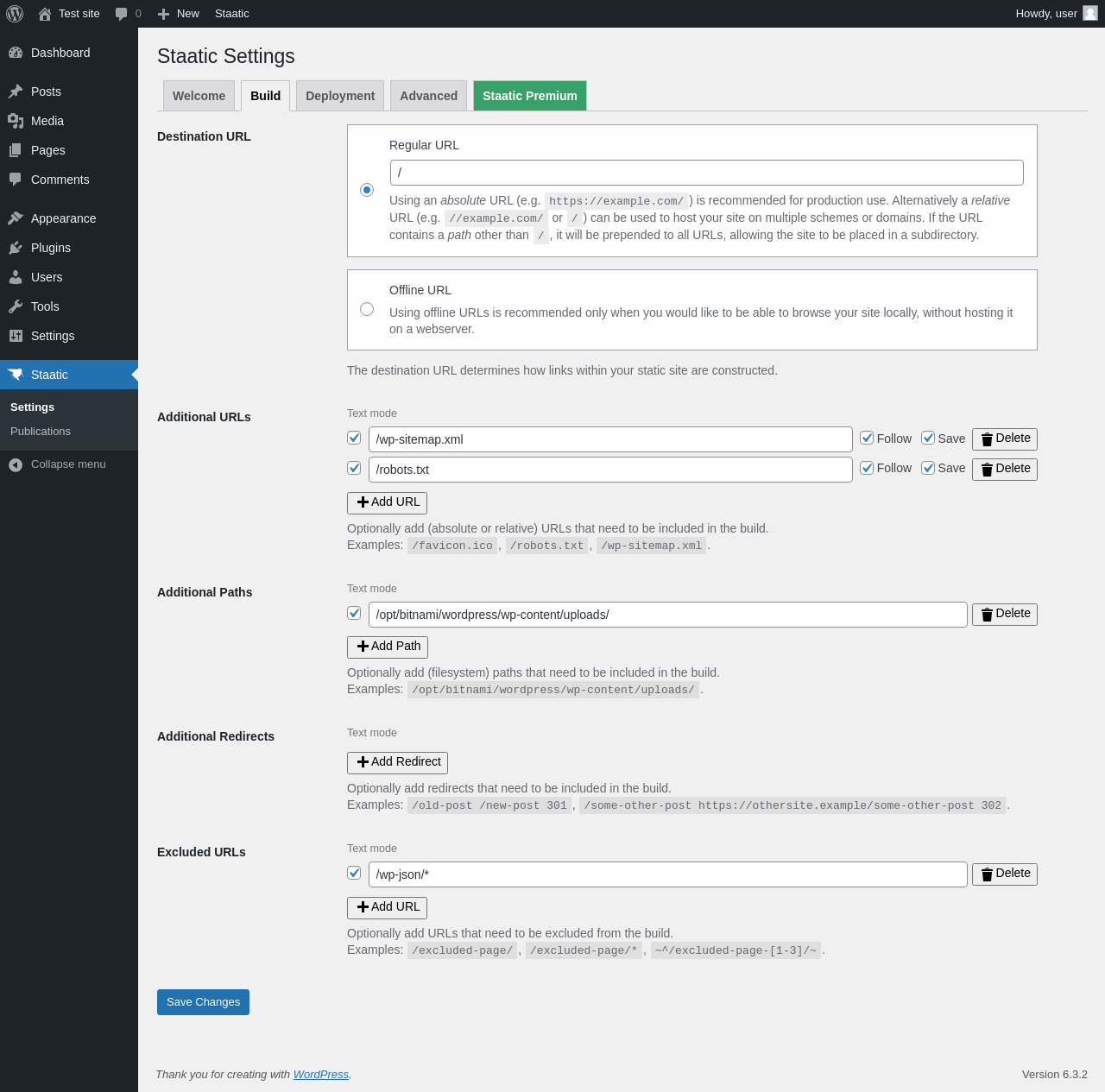Click the Plugins plug icon
The width and height of the screenshot is (1105, 1092).
coord(16,248)
